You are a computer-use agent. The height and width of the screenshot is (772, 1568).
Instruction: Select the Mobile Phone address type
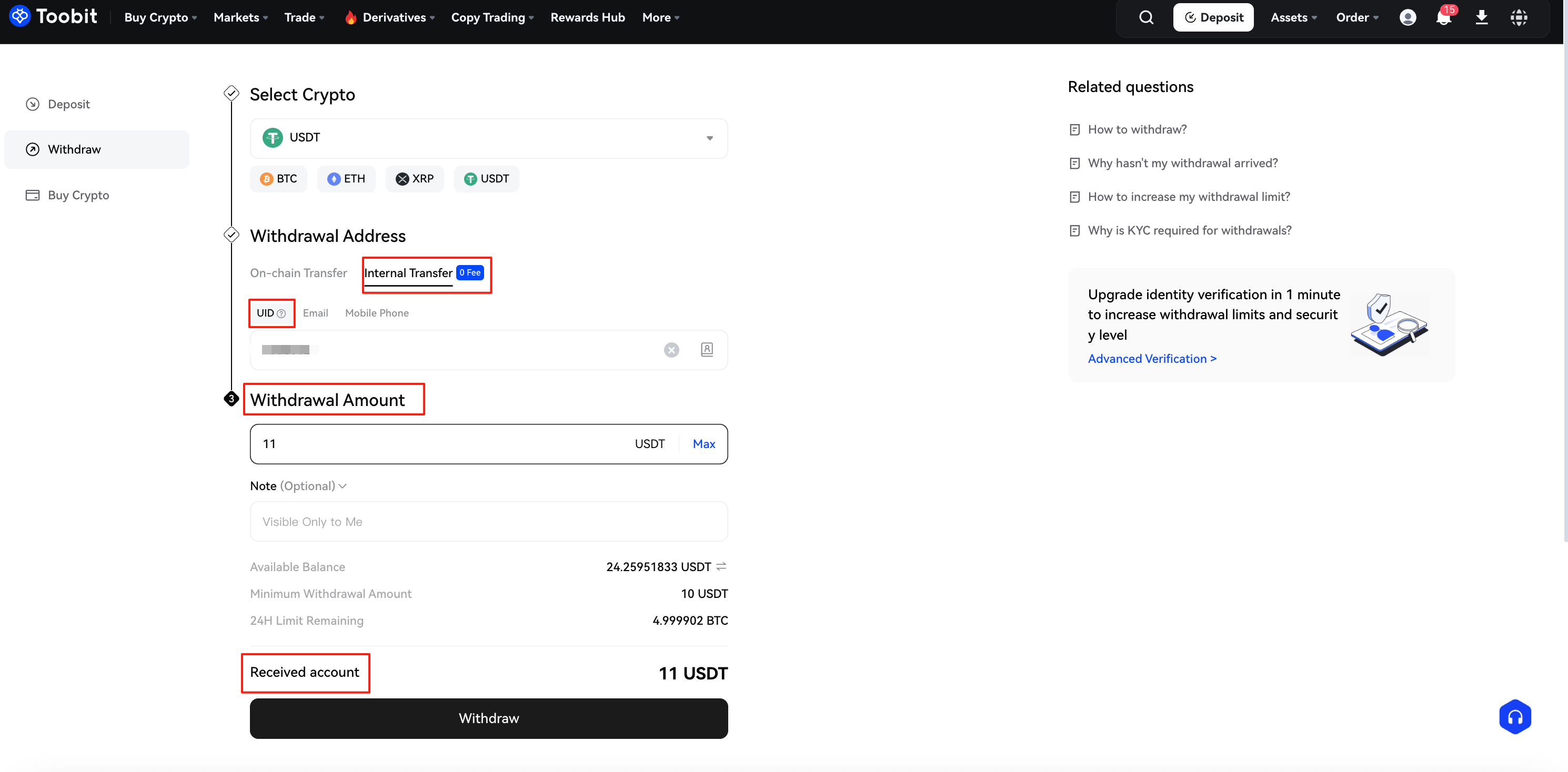click(x=377, y=313)
